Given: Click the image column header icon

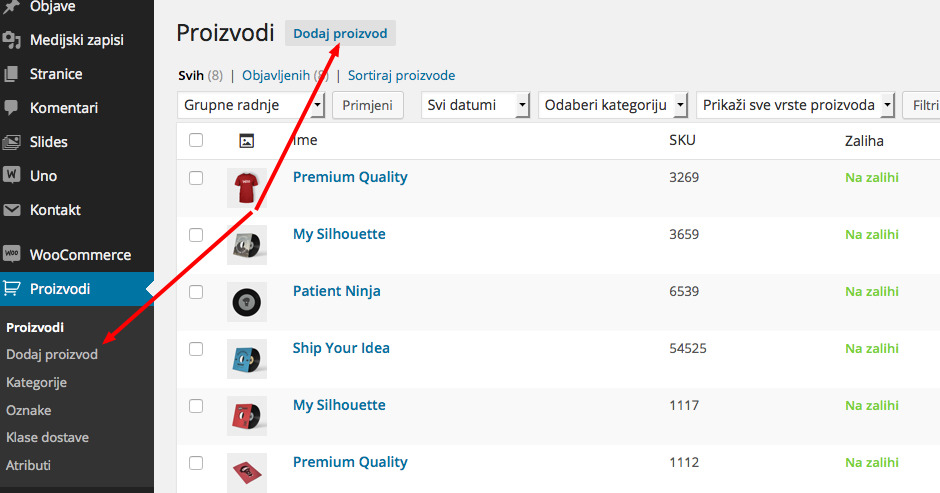Looking at the screenshot, I should pyautogui.click(x=246, y=141).
